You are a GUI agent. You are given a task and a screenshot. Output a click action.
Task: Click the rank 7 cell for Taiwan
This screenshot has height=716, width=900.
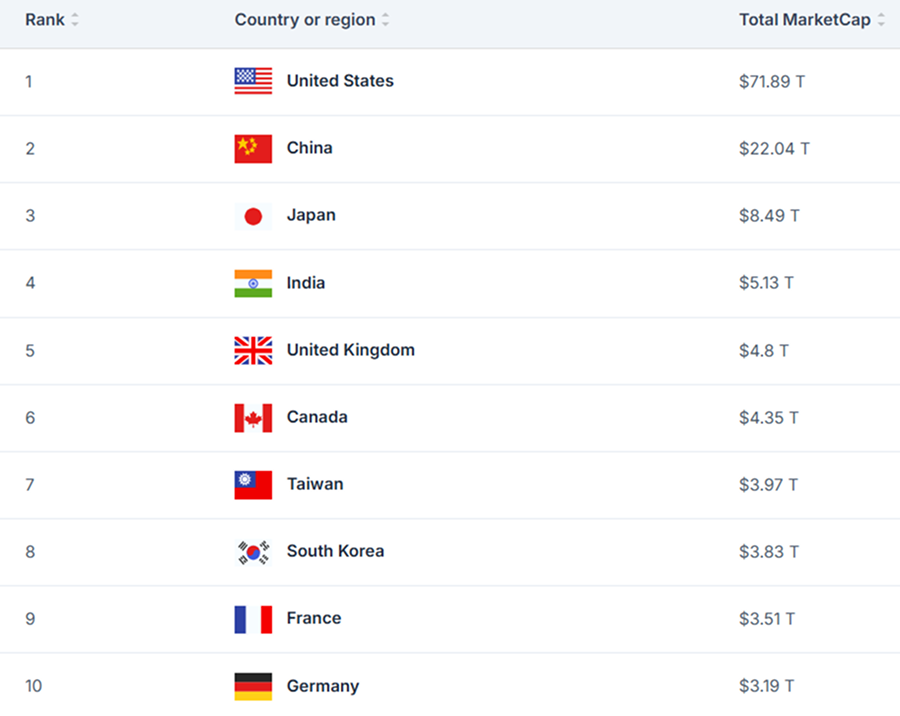(30, 485)
